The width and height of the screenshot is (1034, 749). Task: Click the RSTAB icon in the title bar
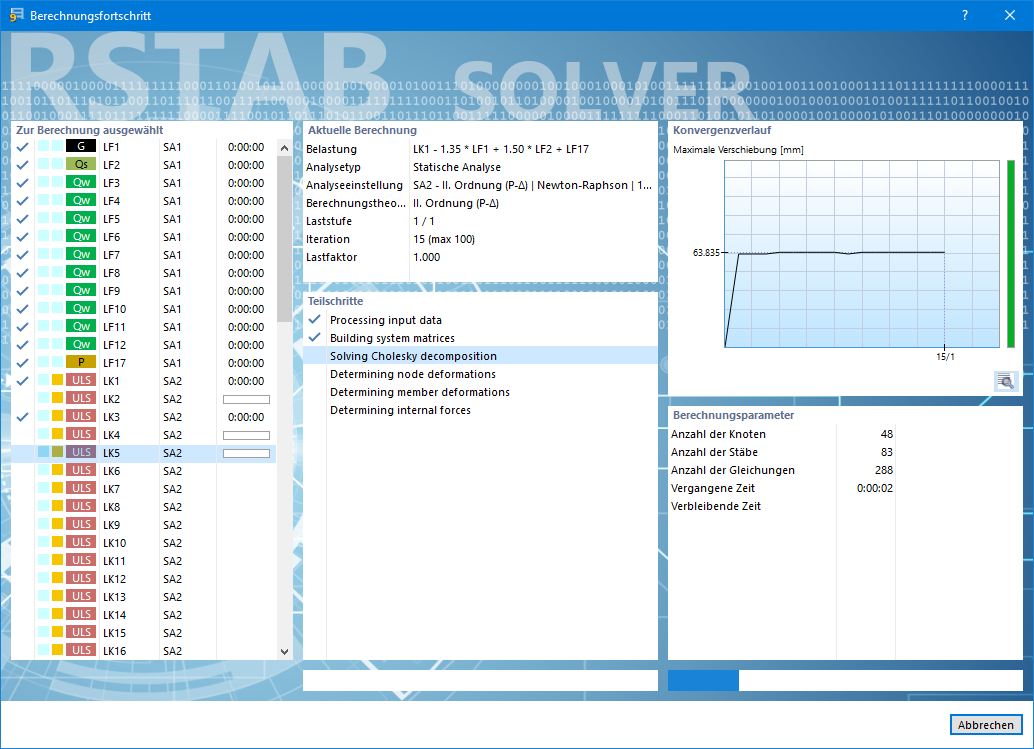[18, 15]
